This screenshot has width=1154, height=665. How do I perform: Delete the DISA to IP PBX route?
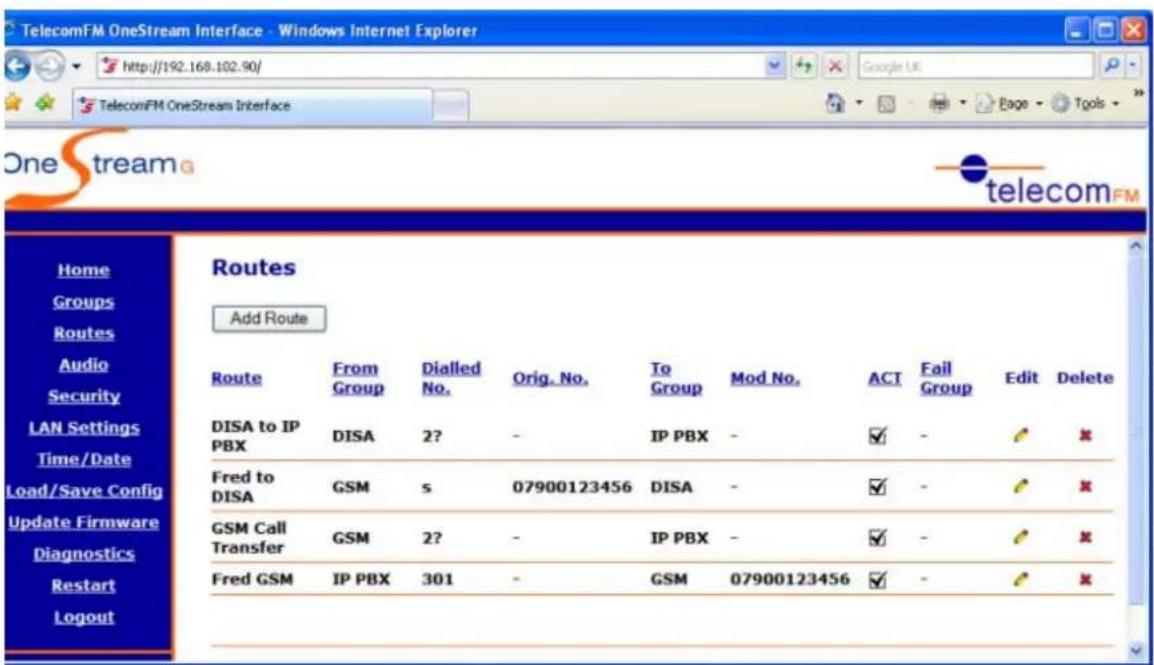[1085, 435]
